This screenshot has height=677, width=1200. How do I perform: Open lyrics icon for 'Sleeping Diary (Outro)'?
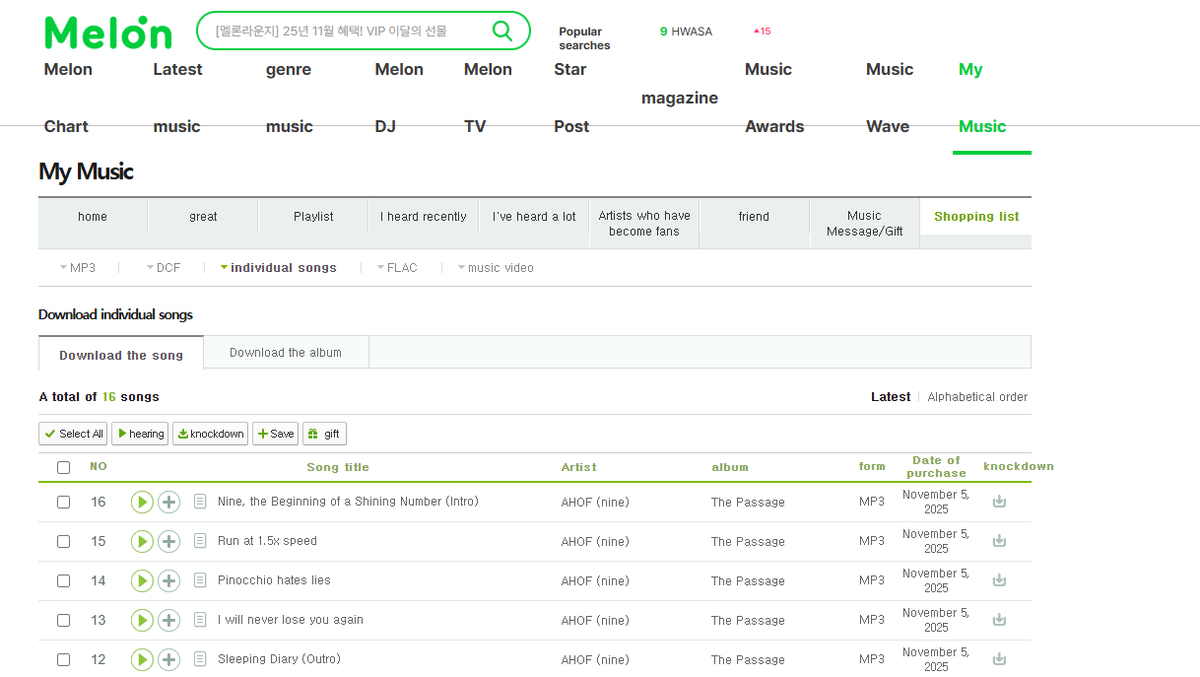click(x=200, y=659)
